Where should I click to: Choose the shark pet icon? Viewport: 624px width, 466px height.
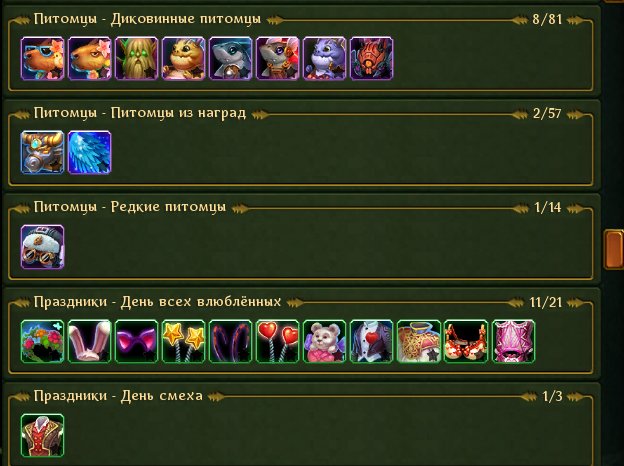tap(230, 58)
